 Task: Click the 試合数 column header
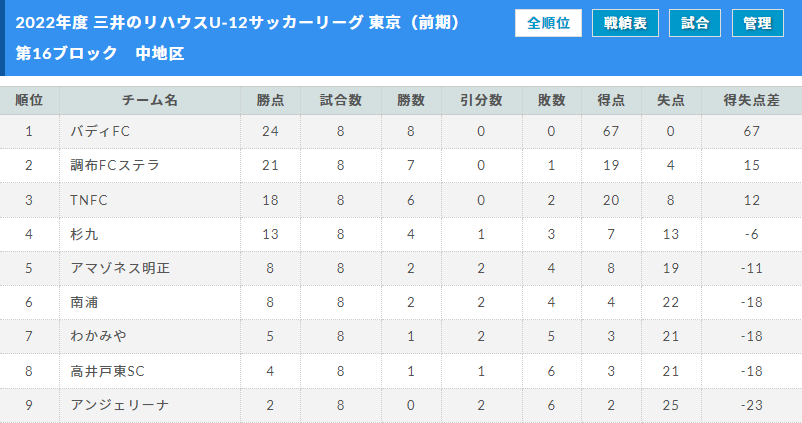coord(341,100)
